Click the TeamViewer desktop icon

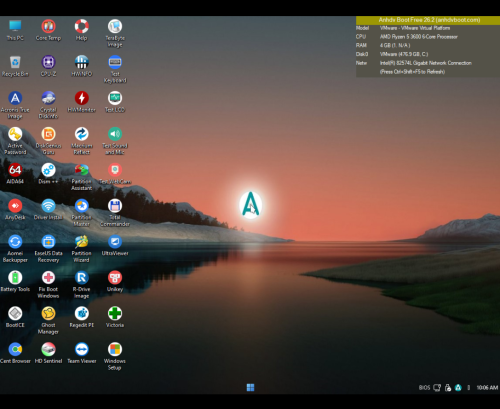(x=82, y=353)
